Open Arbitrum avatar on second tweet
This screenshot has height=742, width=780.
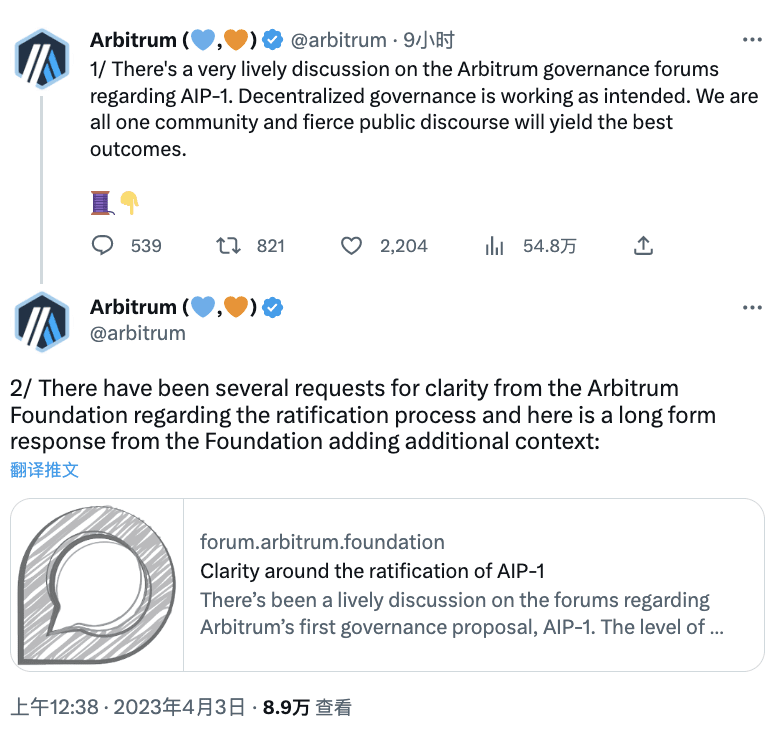click(x=42, y=320)
